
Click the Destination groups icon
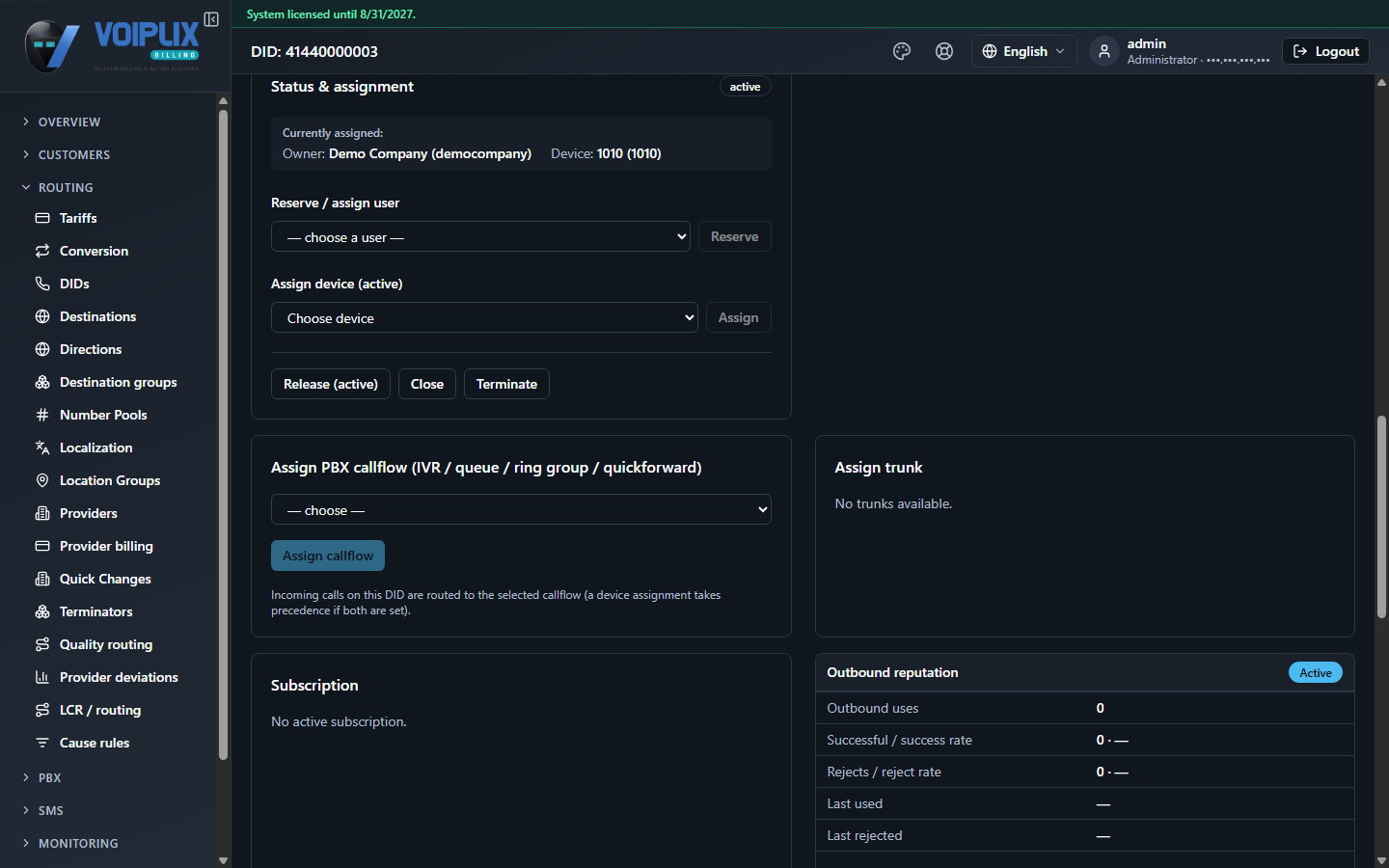[x=42, y=382]
